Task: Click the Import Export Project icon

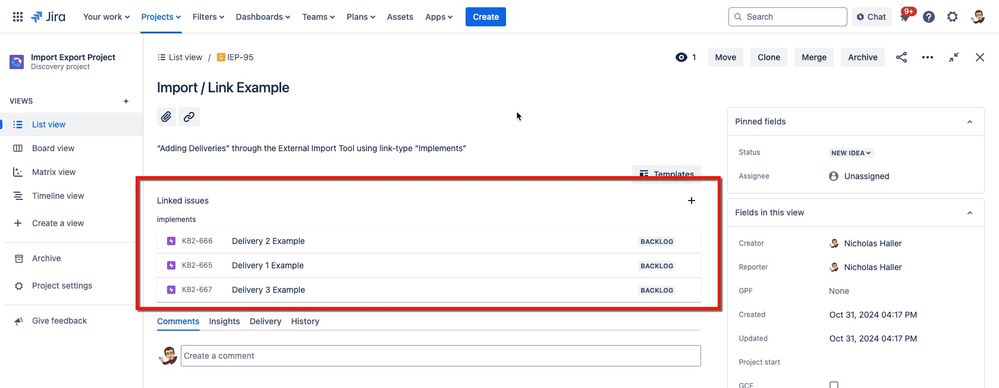Action: [17, 62]
